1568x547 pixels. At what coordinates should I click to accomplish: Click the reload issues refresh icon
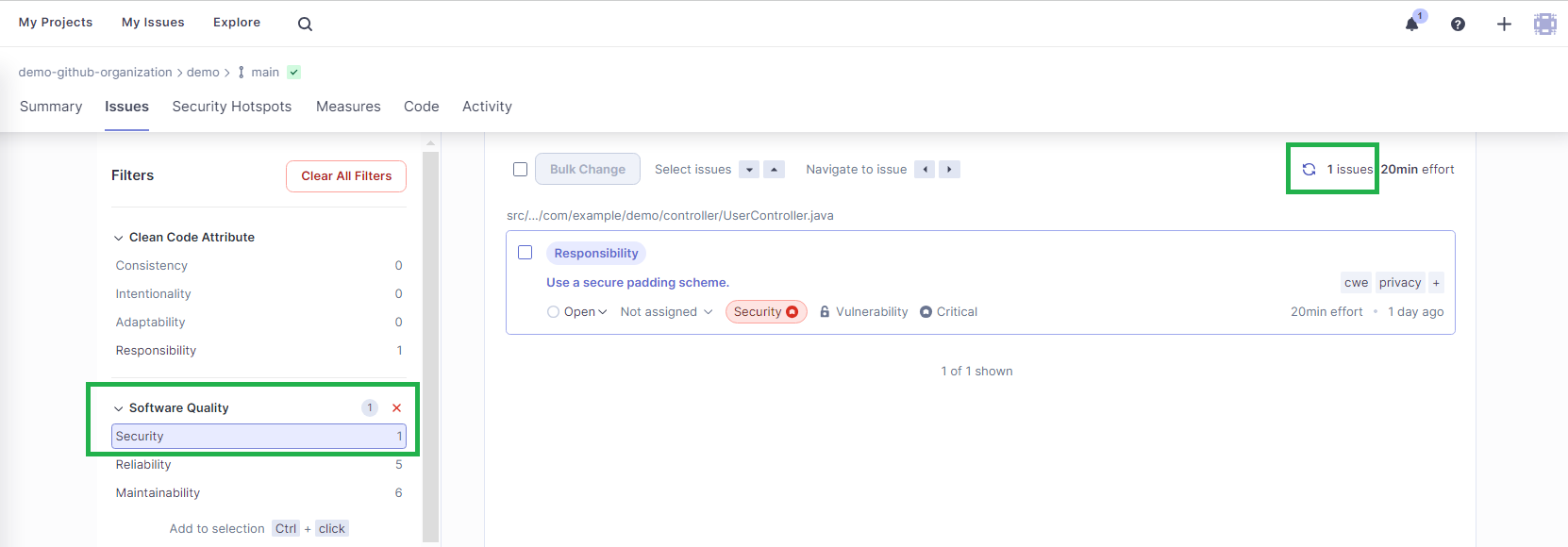(1309, 170)
